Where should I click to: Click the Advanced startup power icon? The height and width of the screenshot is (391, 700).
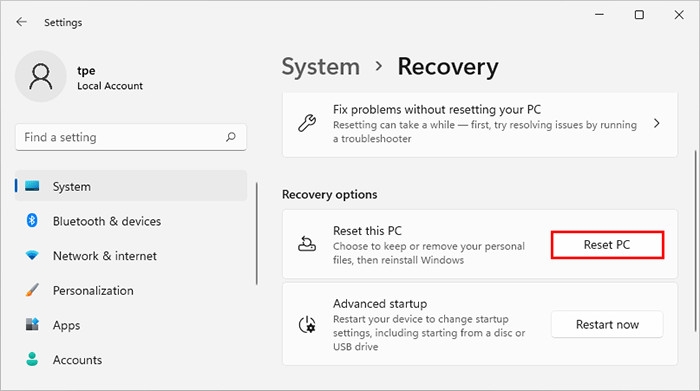click(307, 324)
